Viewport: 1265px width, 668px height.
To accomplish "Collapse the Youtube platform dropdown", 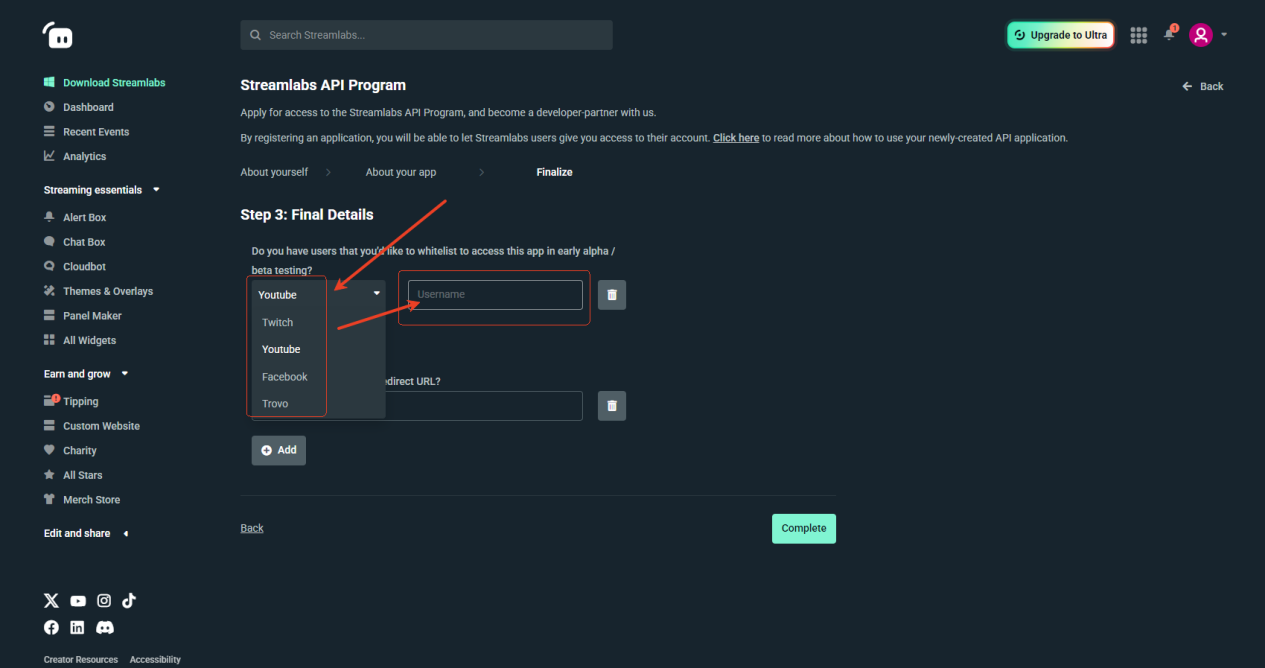I will 378,294.
